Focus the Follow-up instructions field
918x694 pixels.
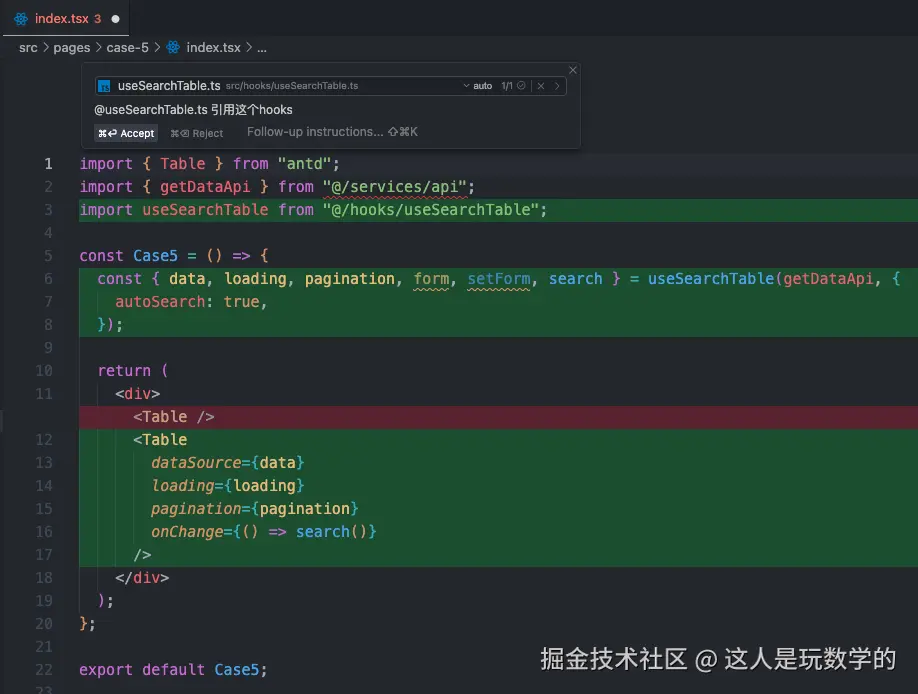click(332, 132)
